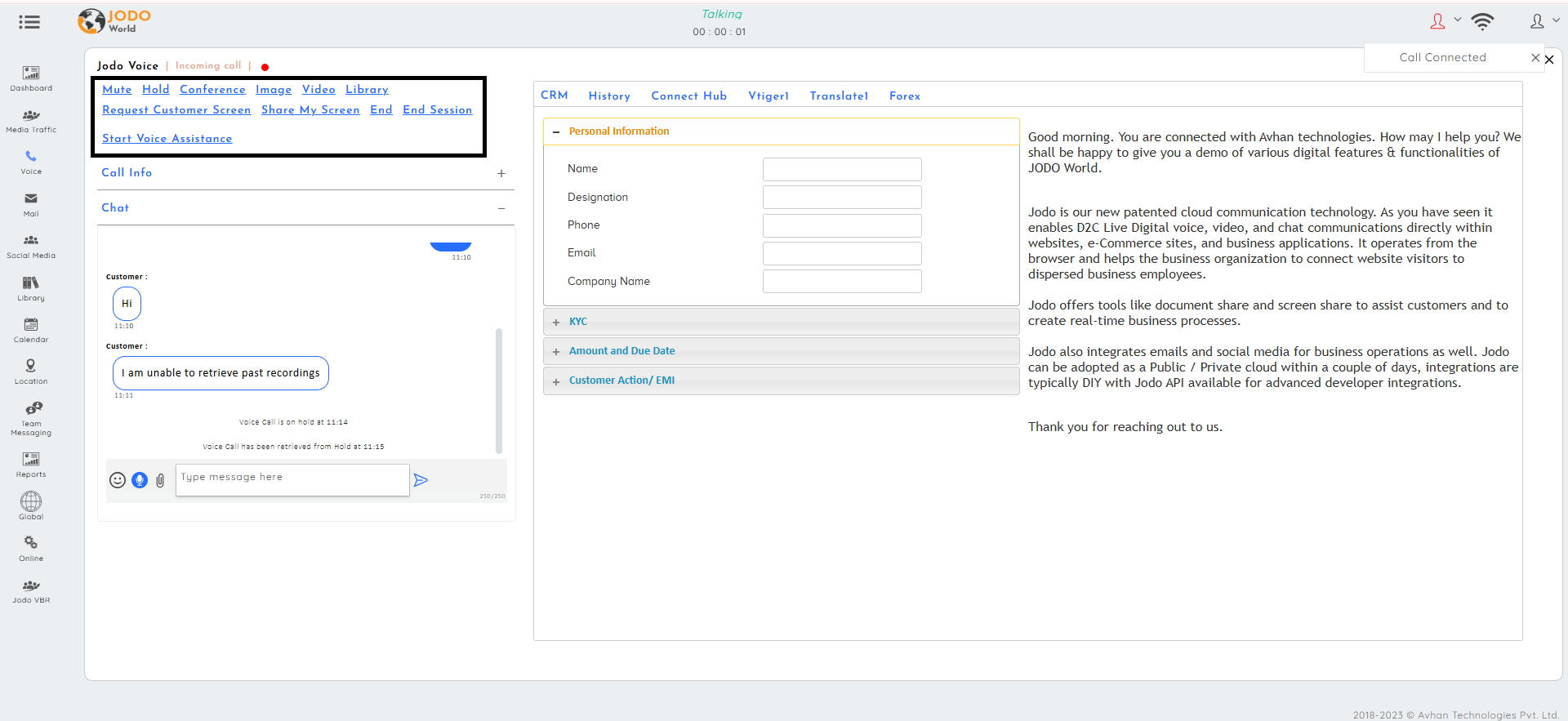Open the Mail sidebar item
This screenshot has height=721, width=1568.
click(x=31, y=204)
